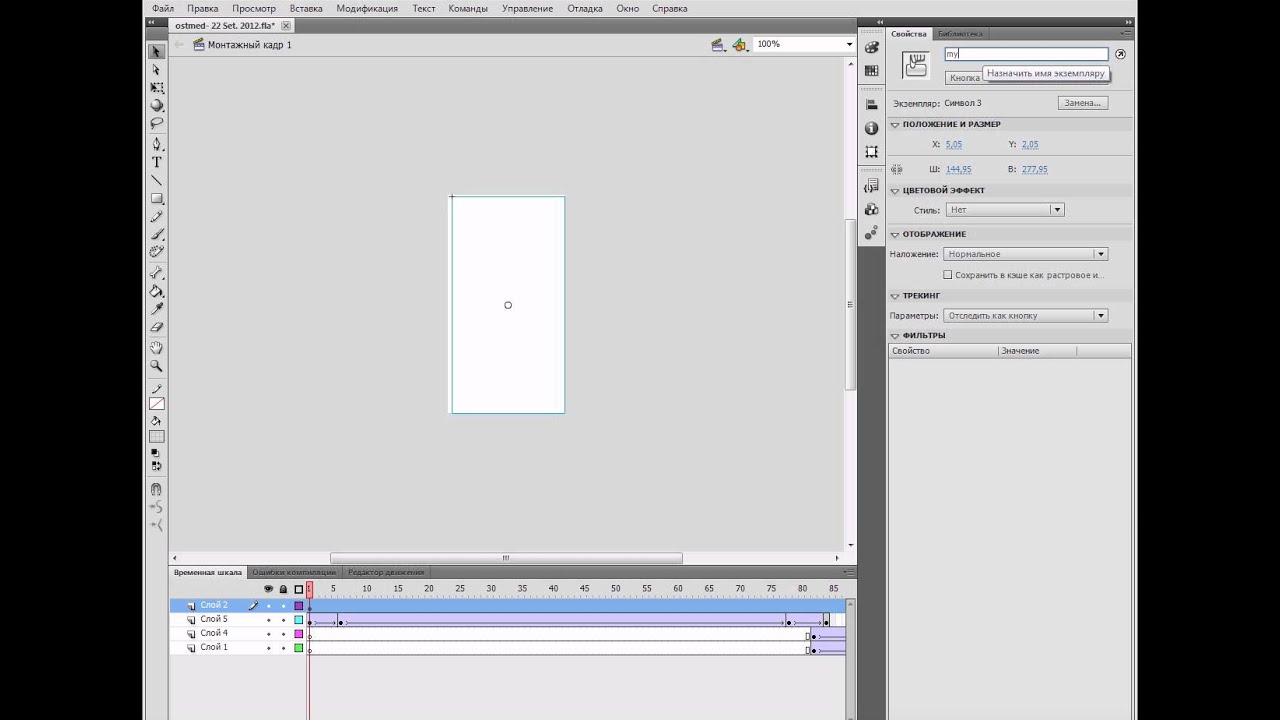
Task: Open the Color palette panel icon
Action: (871, 47)
